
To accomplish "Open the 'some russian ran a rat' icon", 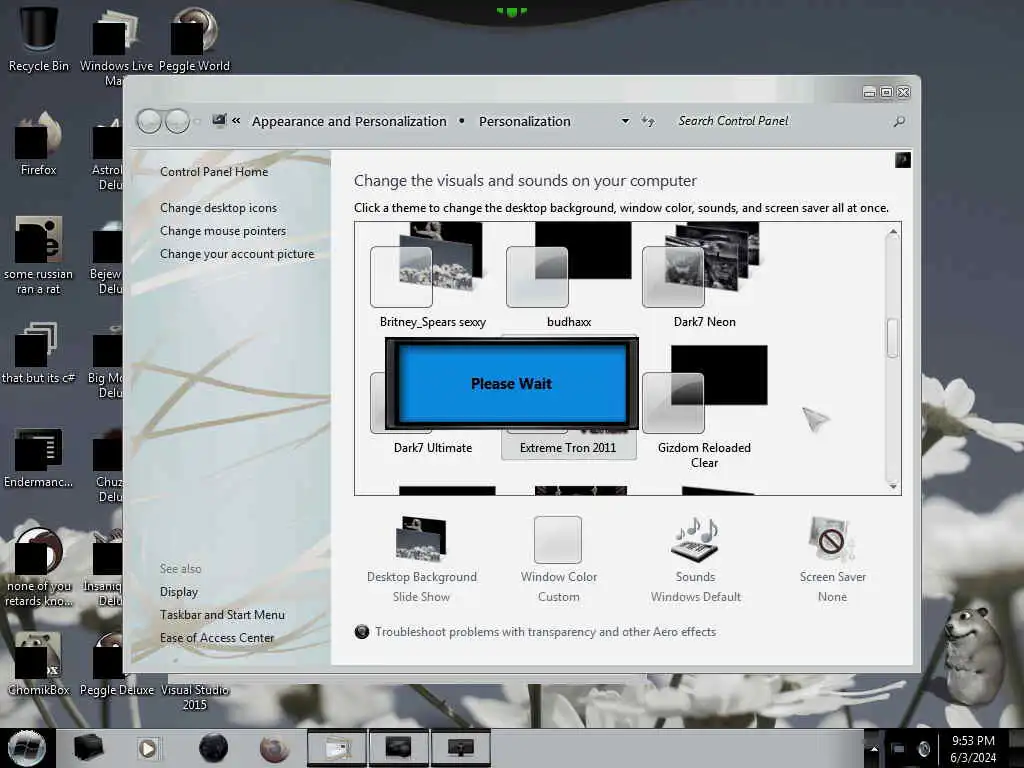I will point(38,256).
